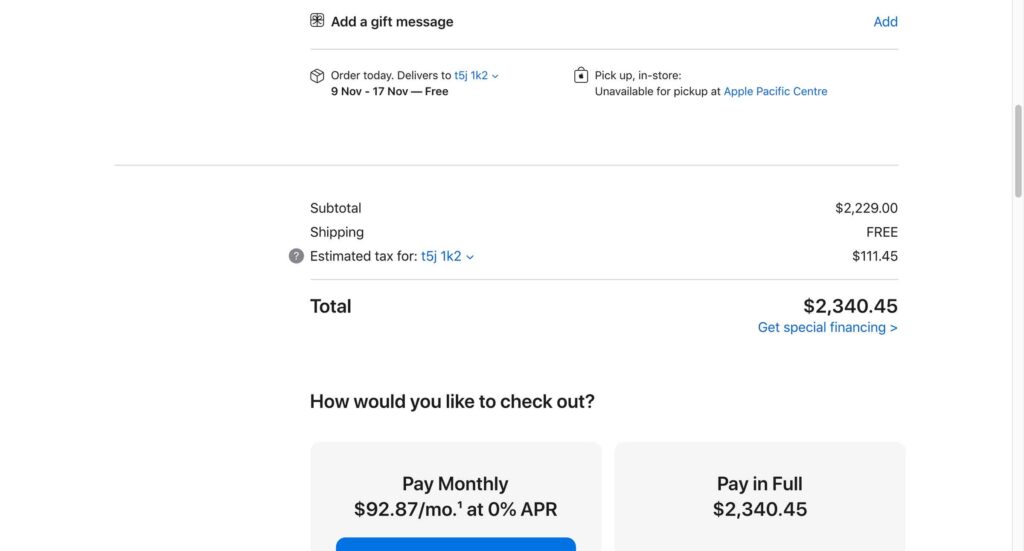1024x551 pixels.
Task: Expand the chevron beside the delivery postal code
Action: click(495, 76)
